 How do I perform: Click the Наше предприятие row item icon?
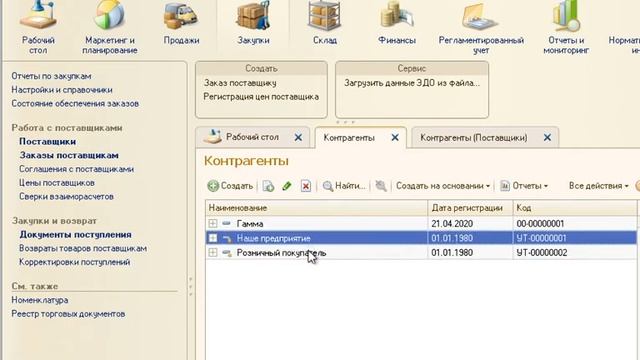click(x=227, y=239)
